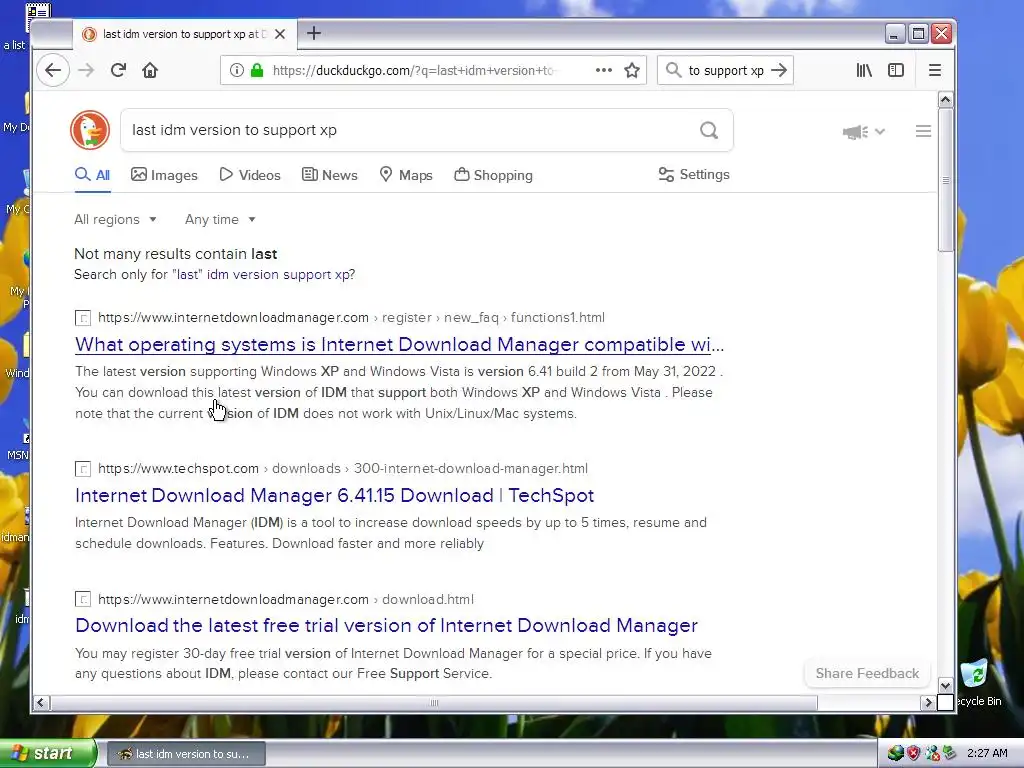The height and width of the screenshot is (768, 1024).
Task: Click the horizontal scrollbar left arrow
Action: click(x=40, y=703)
